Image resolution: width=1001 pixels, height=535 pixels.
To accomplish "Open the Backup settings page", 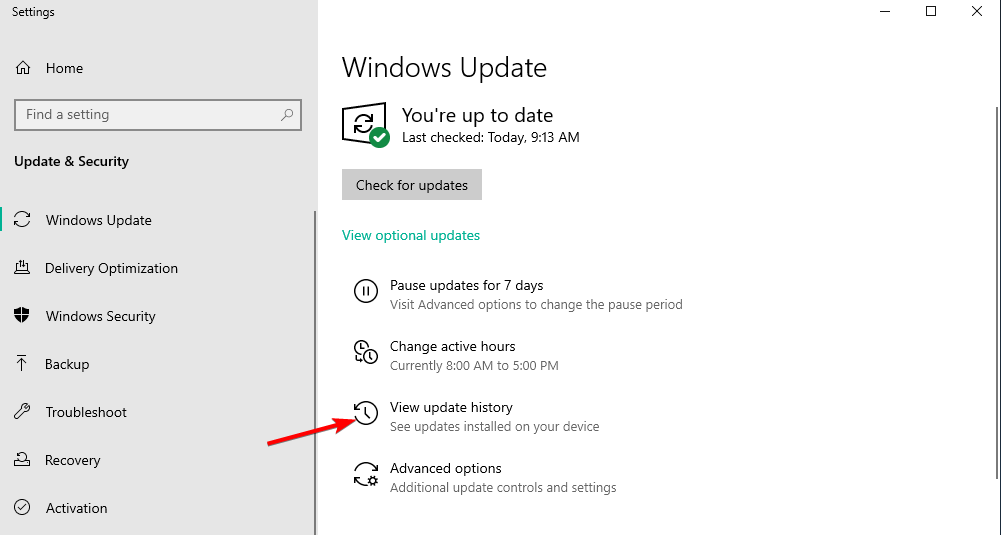I will pos(67,364).
